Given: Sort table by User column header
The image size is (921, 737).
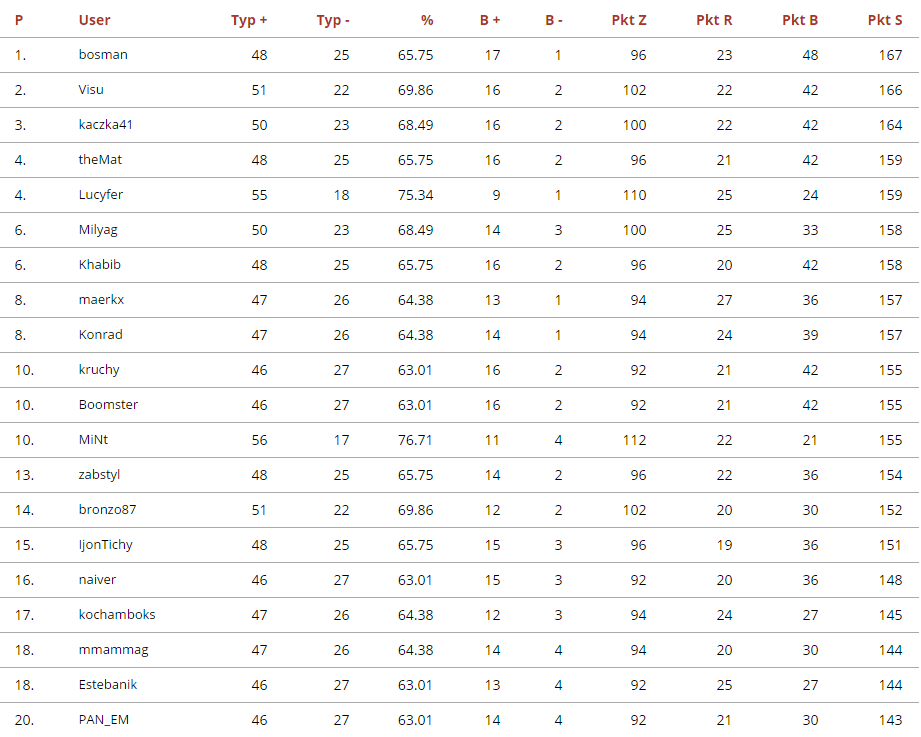Looking at the screenshot, I should coord(95,20).
